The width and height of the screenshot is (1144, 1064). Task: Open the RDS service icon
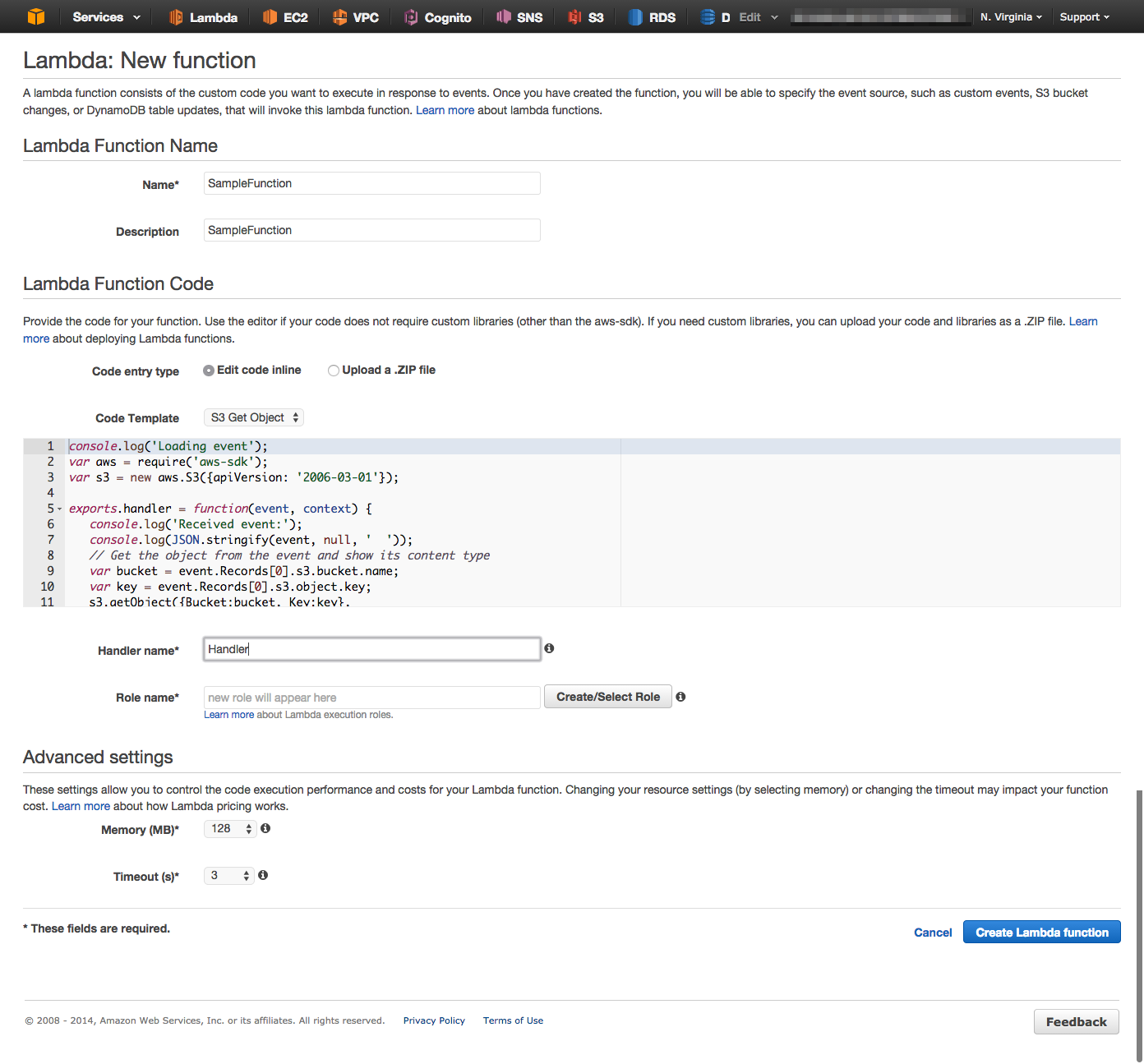[634, 16]
